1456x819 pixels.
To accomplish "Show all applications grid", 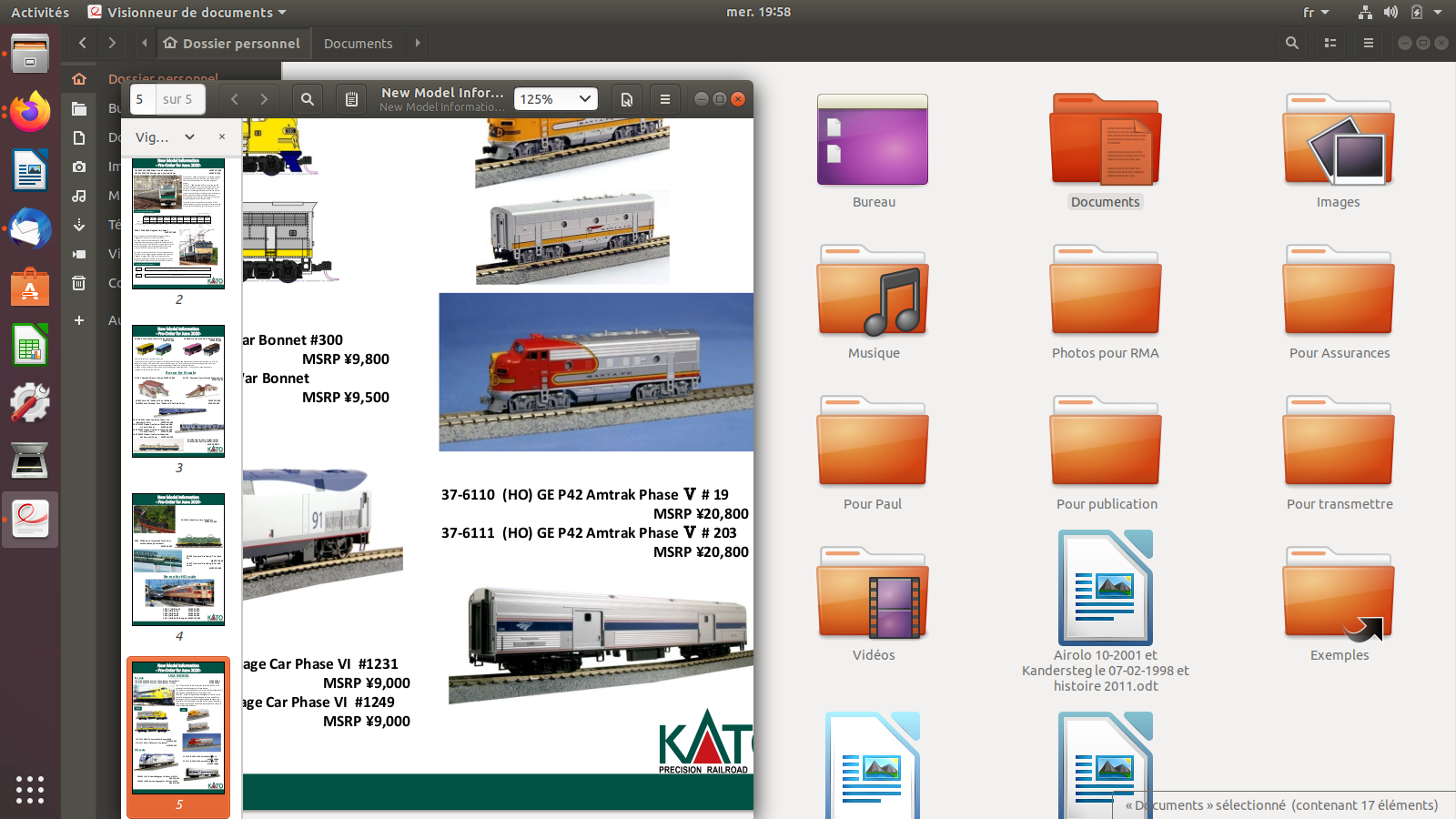I will (30, 789).
